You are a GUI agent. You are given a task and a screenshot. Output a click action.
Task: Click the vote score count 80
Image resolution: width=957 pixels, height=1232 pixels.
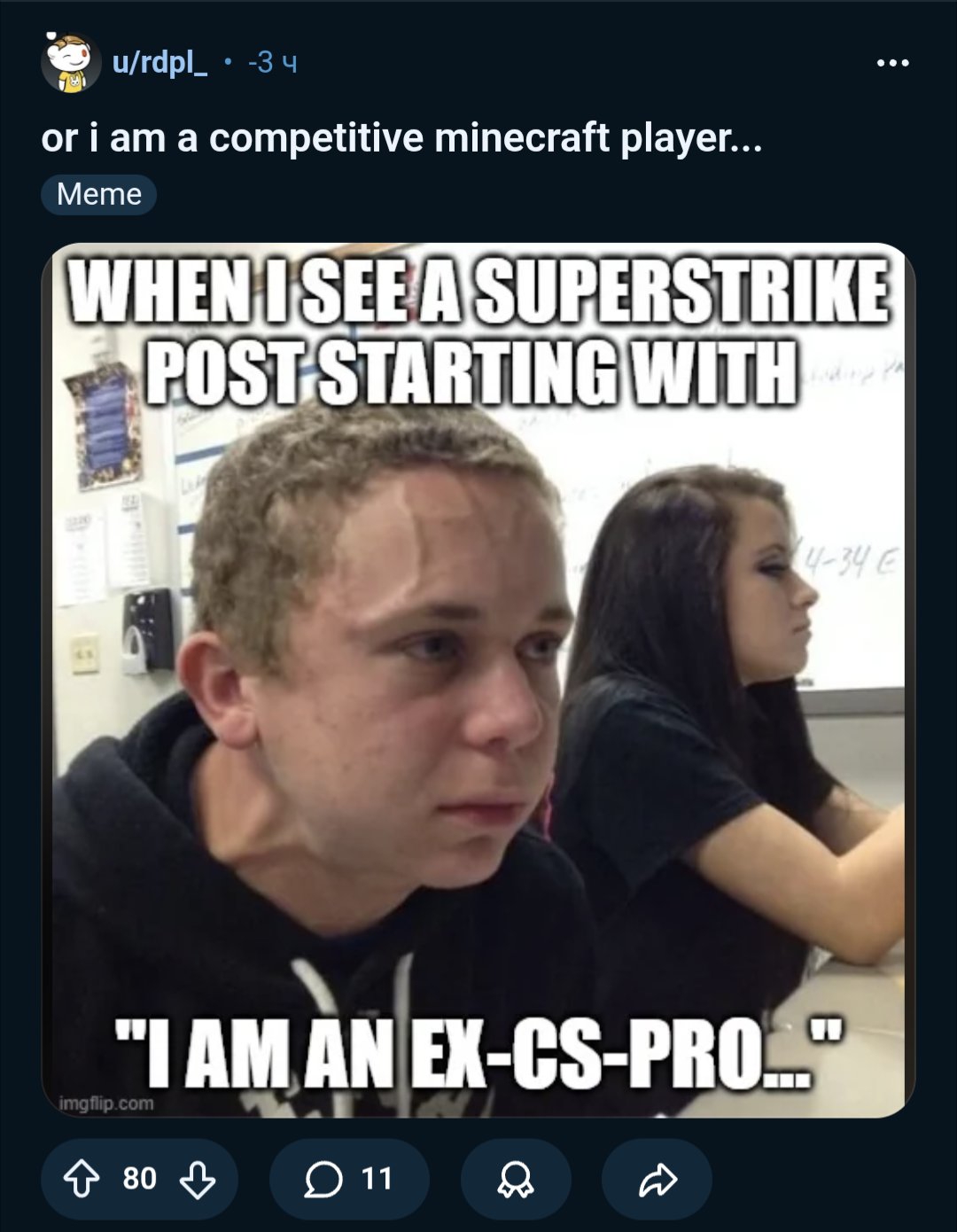[139, 1179]
